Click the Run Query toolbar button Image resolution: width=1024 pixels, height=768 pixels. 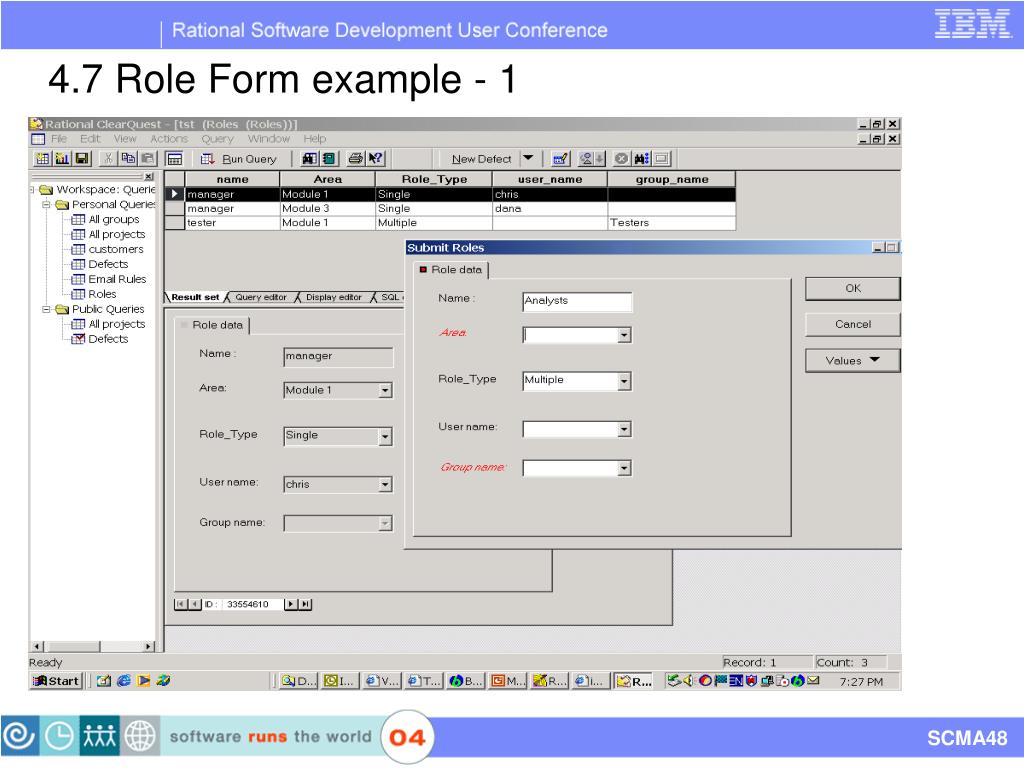tap(238, 159)
